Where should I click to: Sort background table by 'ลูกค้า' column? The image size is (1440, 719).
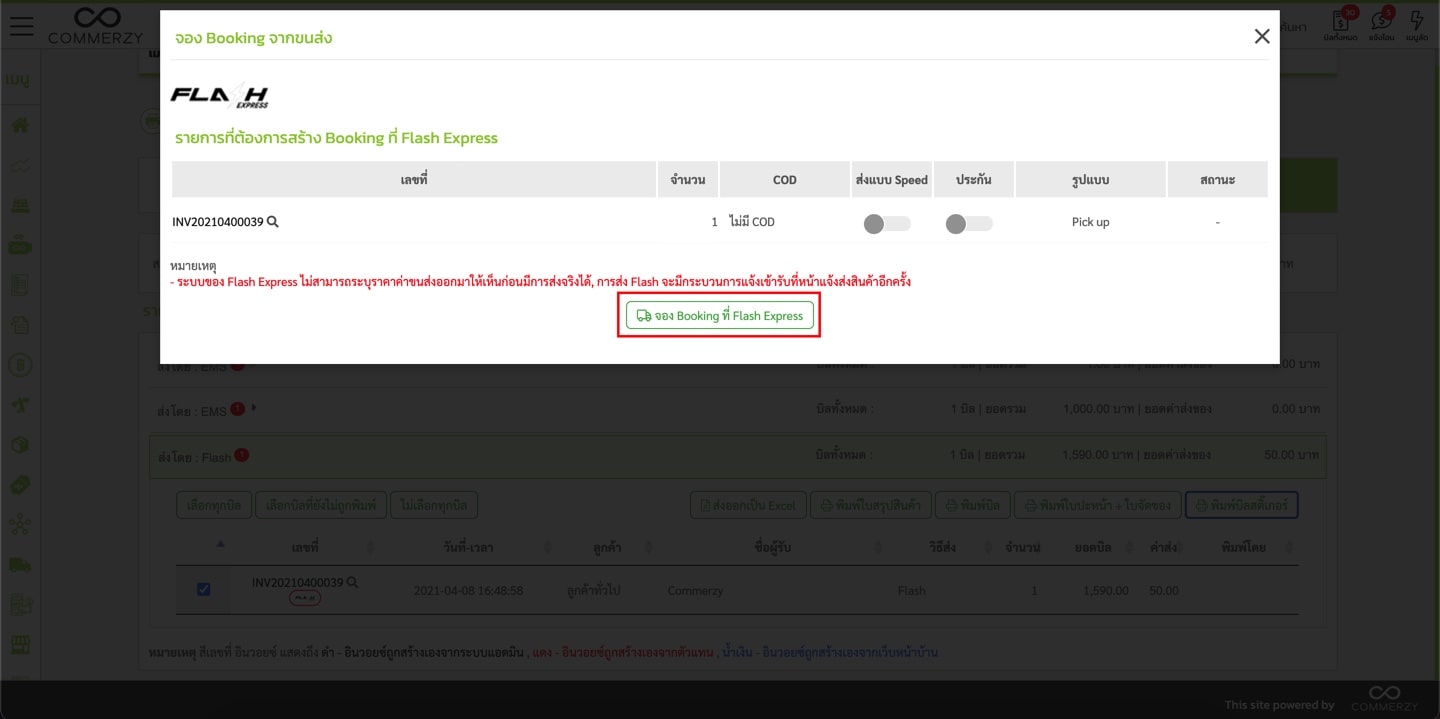tap(606, 547)
